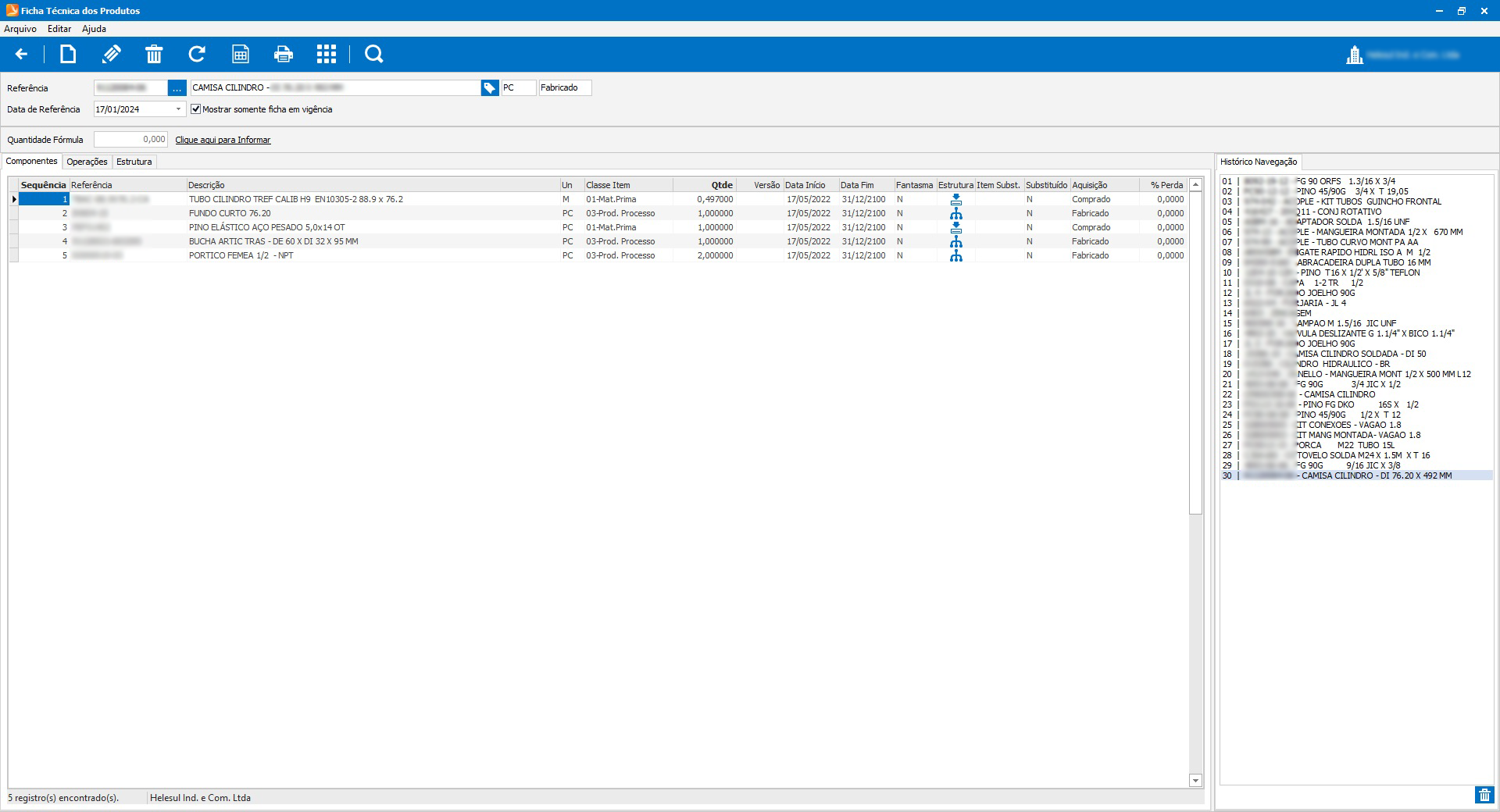Open structure icon for BUCHA ARTIC TRAS row
The height and width of the screenshot is (812, 1500).
pyautogui.click(x=955, y=241)
